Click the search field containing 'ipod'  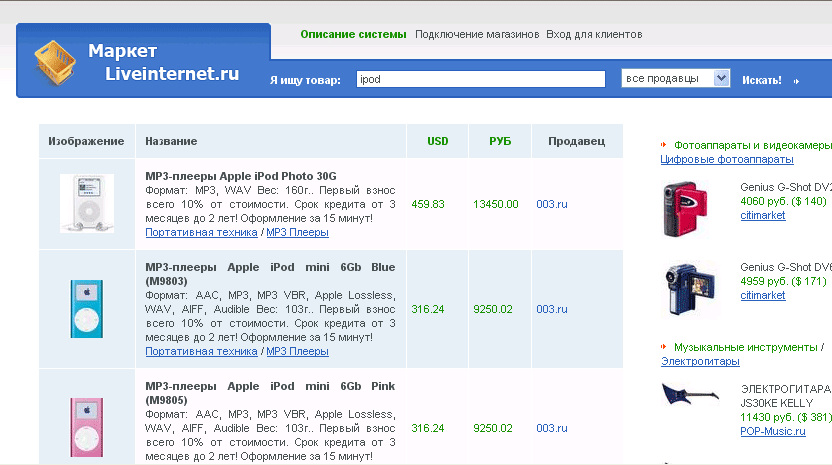481,79
